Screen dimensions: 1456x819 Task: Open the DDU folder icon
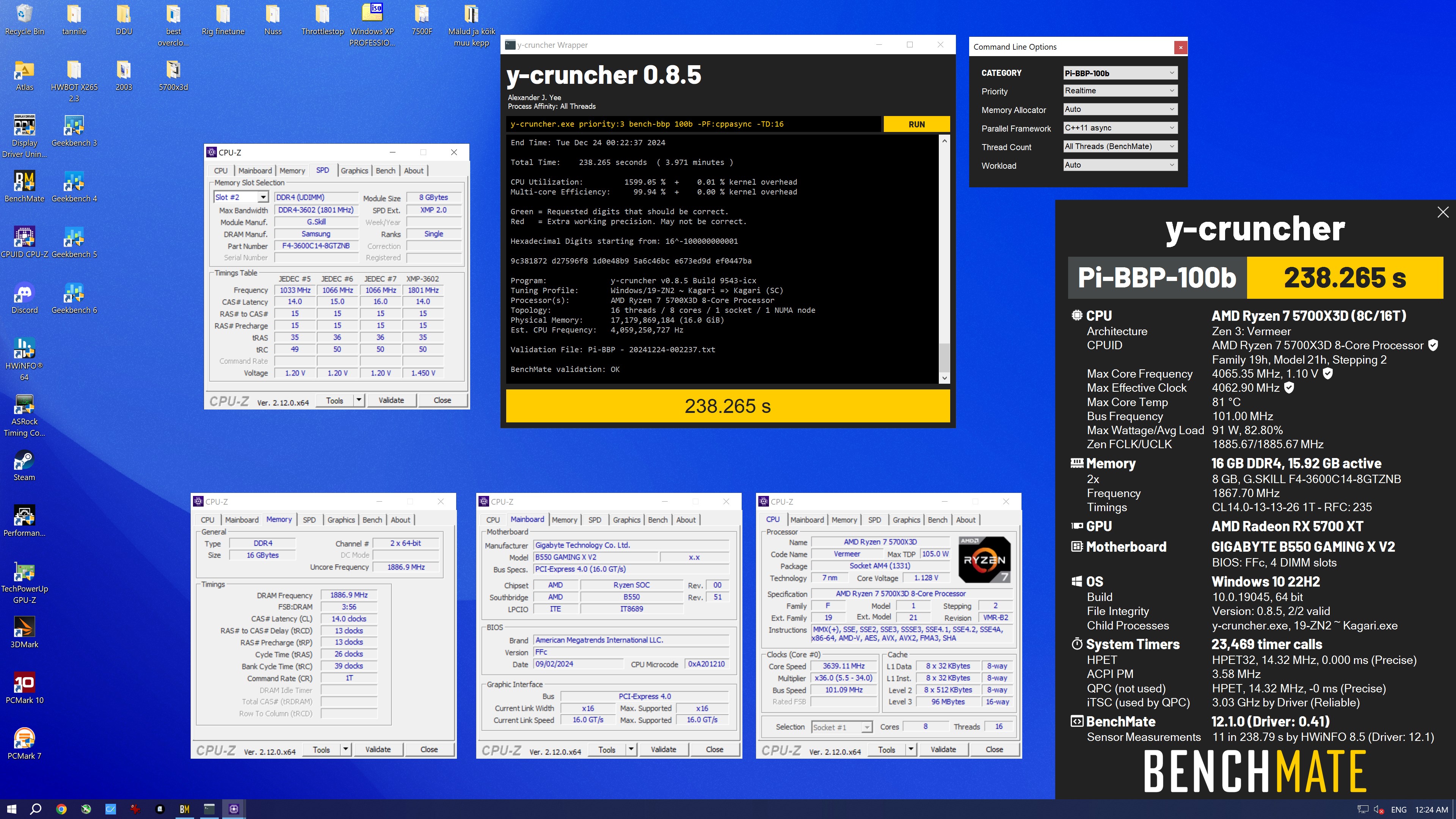pos(124,20)
